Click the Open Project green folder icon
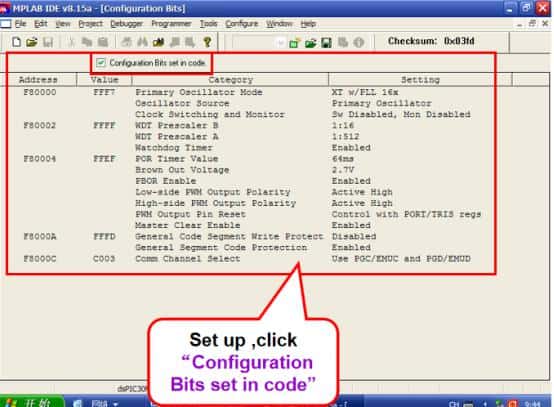 310,43
